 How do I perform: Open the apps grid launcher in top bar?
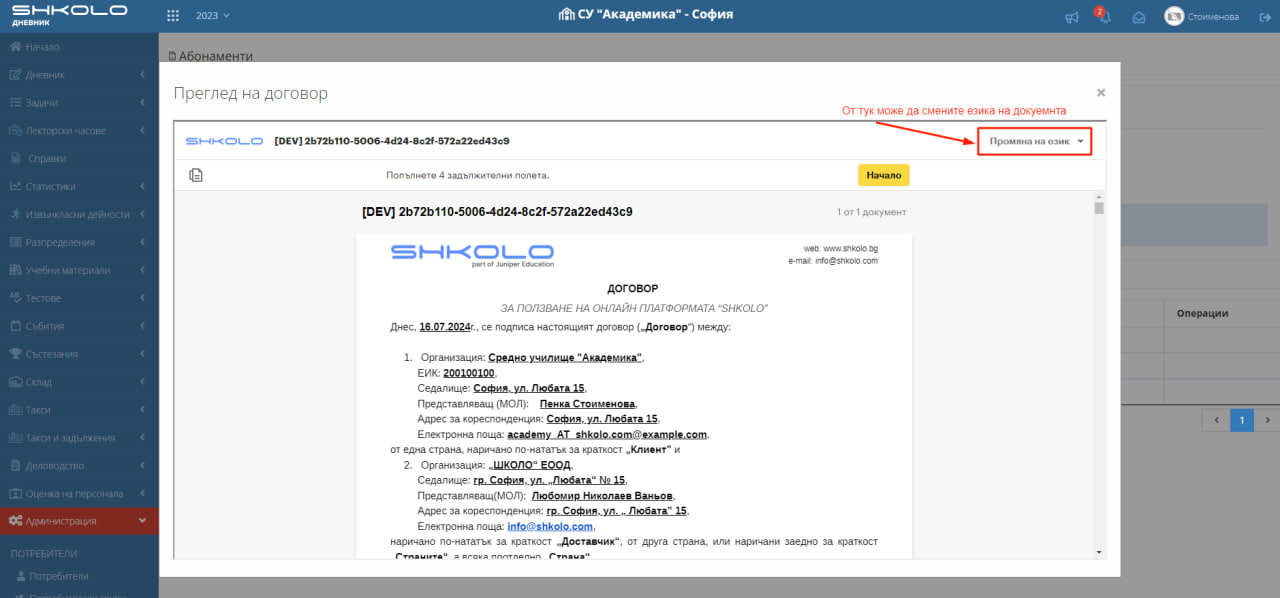(x=173, y=16)
